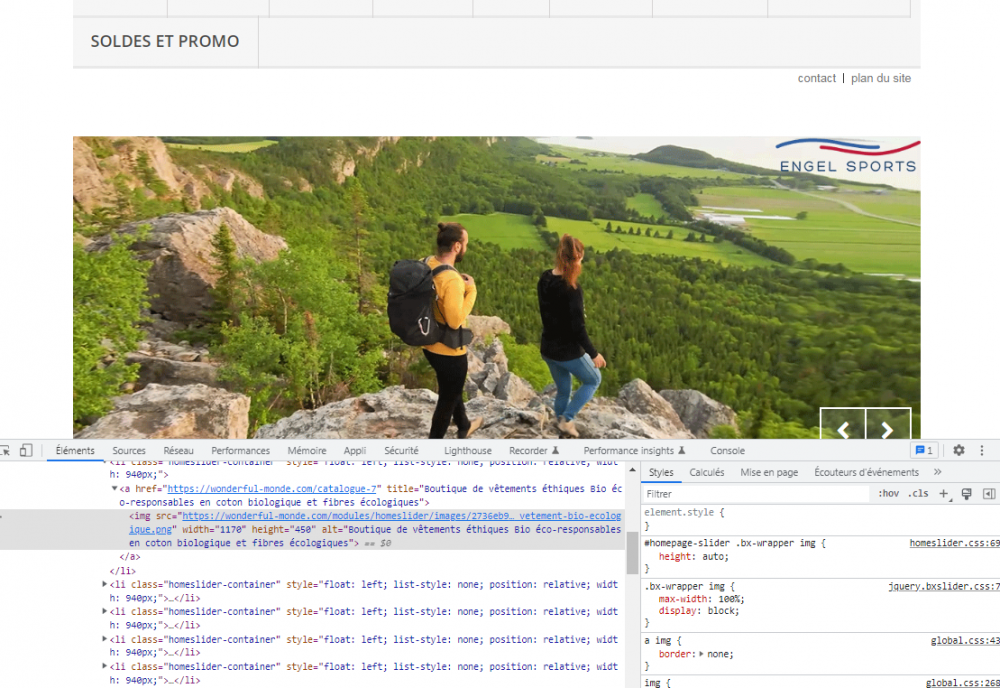This screenshot has height=688, width=1000.
Task: Open the DevTools three-dot menu
Action: pos(982,450)
